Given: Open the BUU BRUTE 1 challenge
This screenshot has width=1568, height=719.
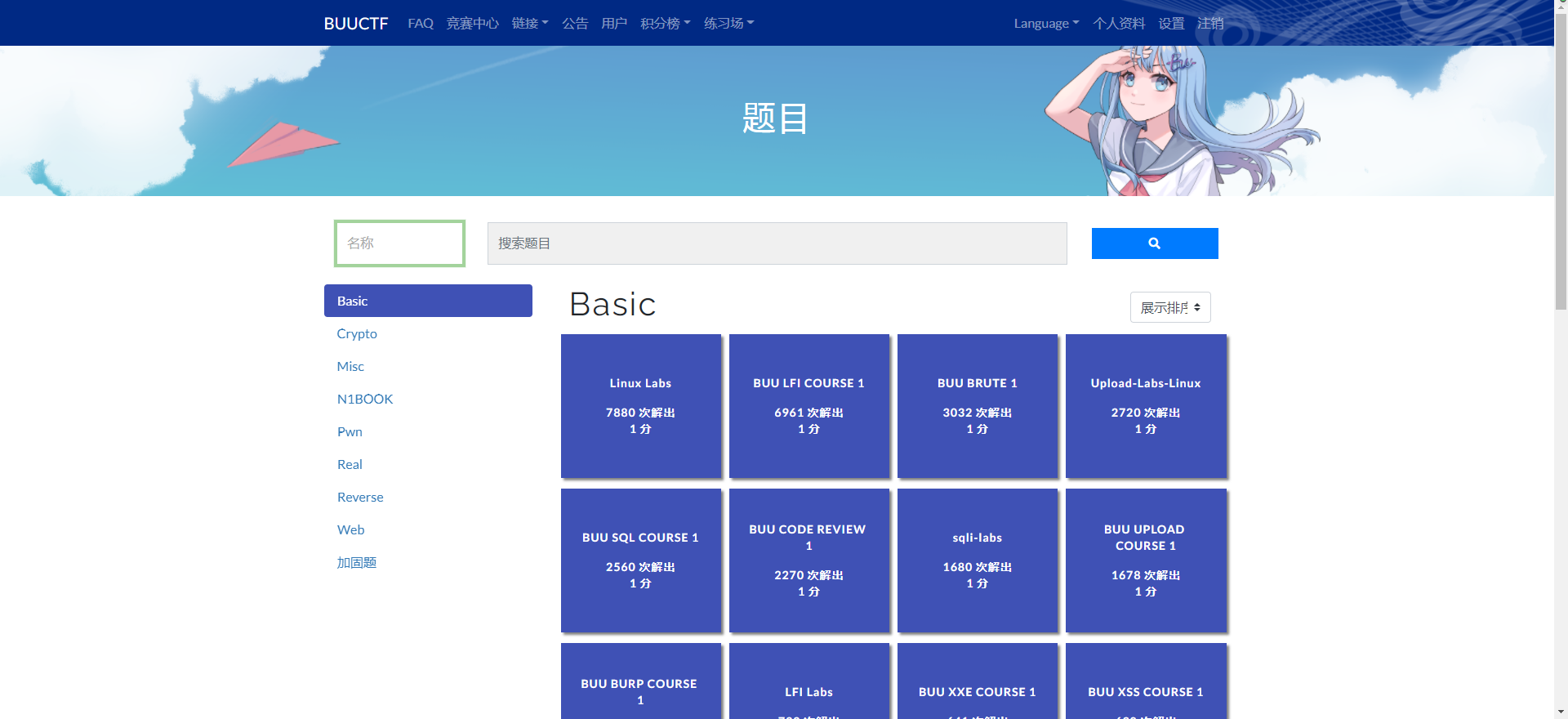Looking at the screenshot, I should pos(978,406).
